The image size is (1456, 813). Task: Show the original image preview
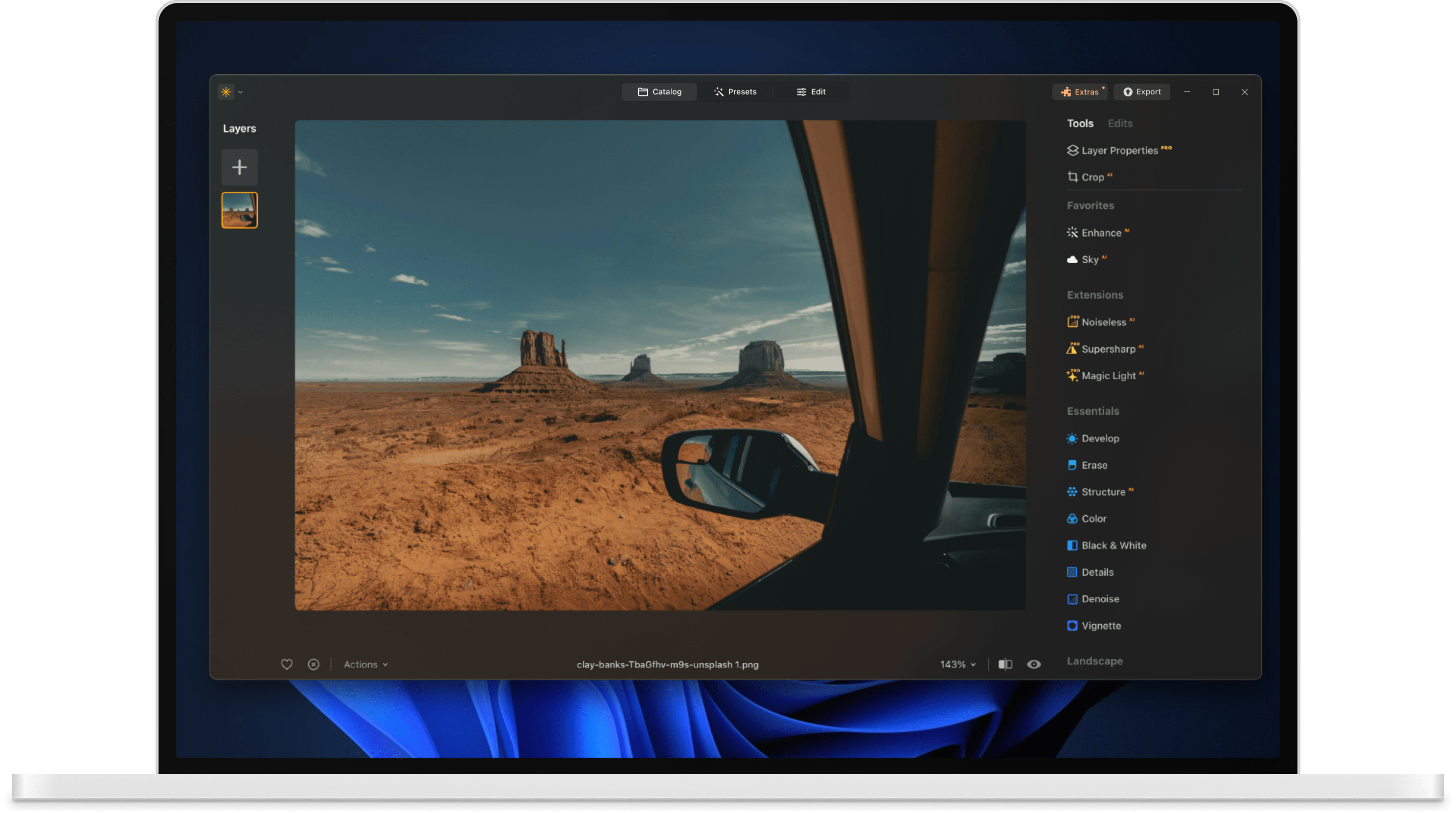tap(1034, 664)
